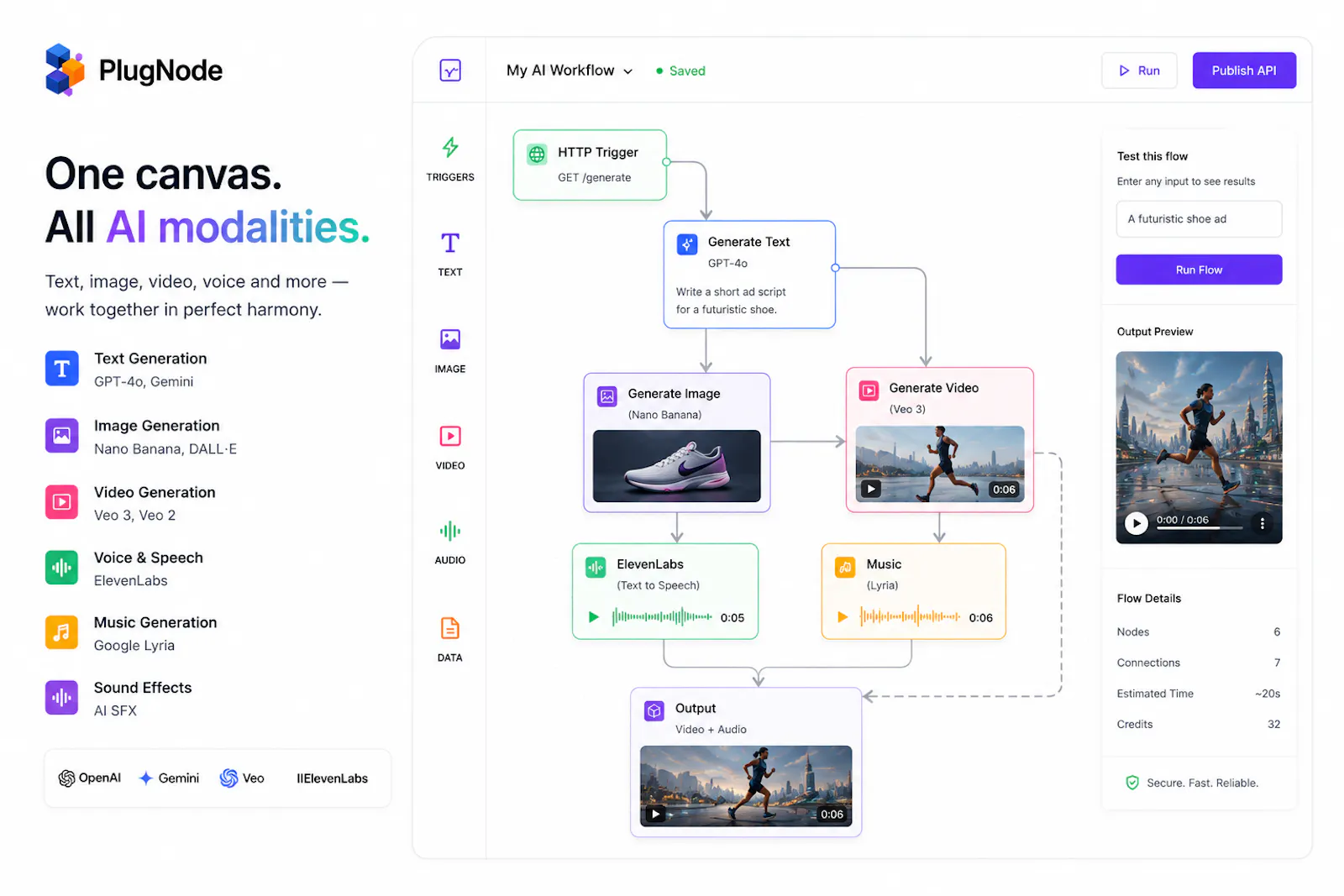The width and height of the screenshot is (1344, 896).
Task: Click the Music node note icon
Action: [845, 567]
